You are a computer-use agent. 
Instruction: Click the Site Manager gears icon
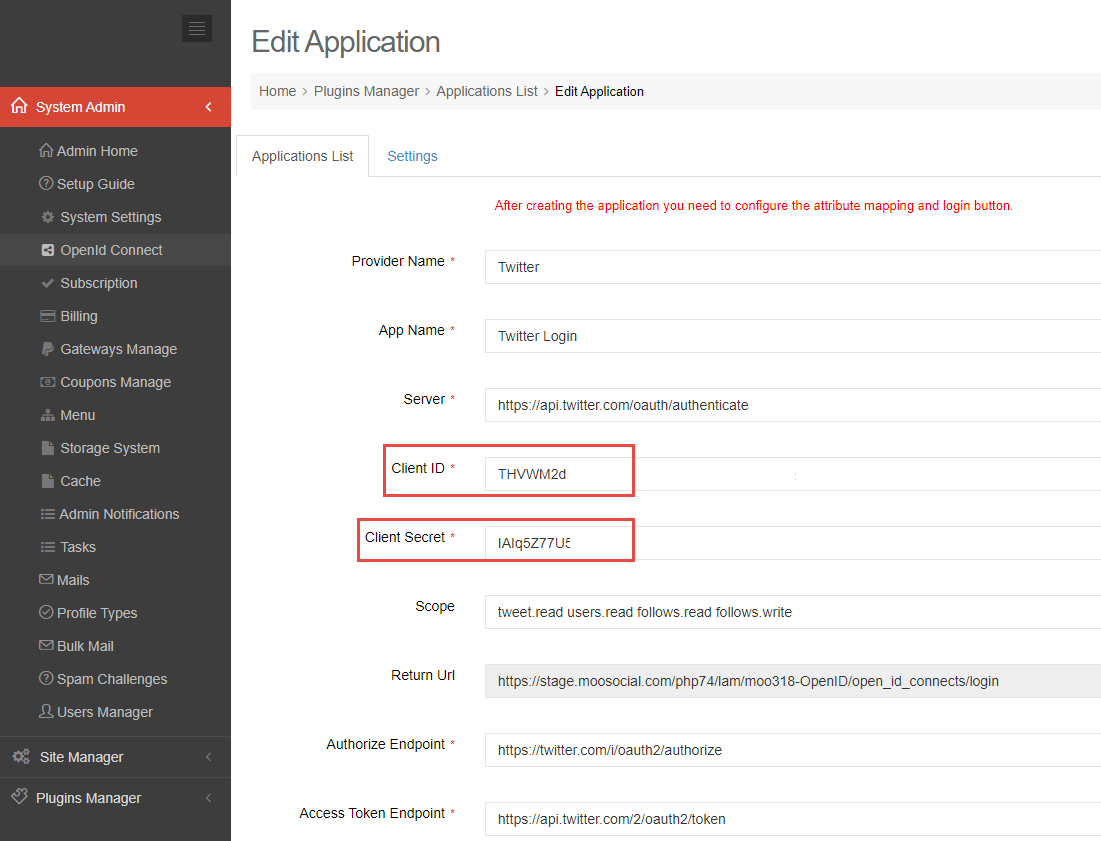(21, 756)
